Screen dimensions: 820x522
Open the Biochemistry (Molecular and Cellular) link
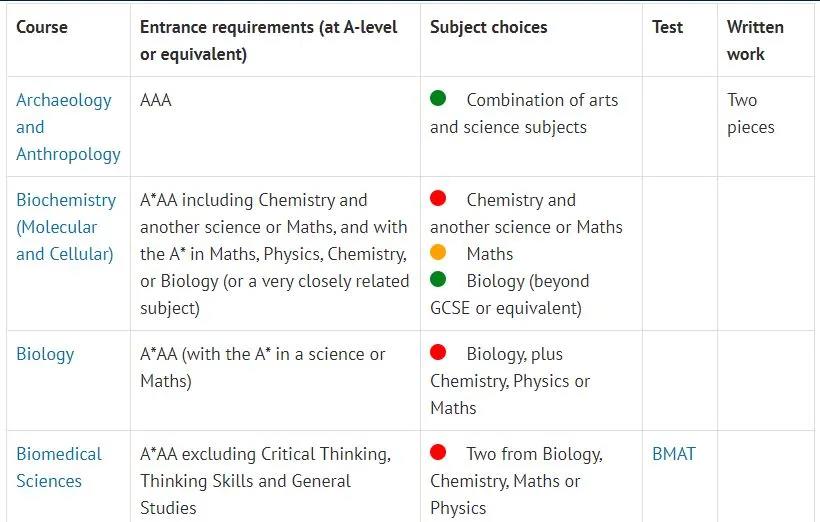[x=66, y=227]
